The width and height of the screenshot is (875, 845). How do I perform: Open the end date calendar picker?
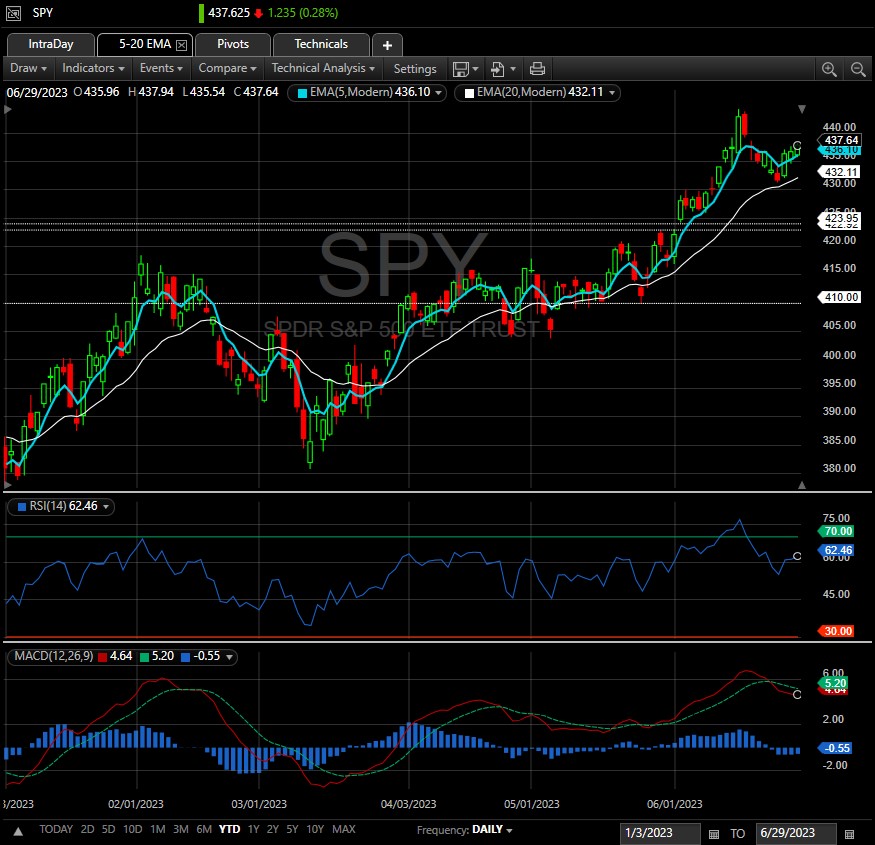[x=849, y=833]
